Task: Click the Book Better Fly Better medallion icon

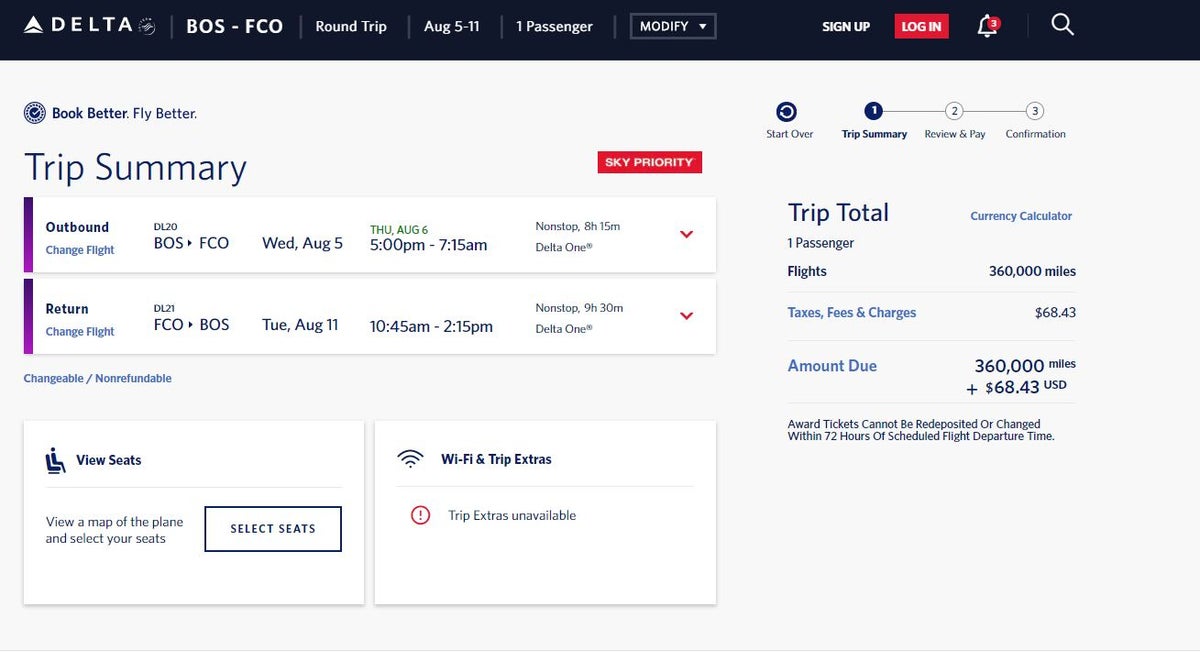Action: 36,113
